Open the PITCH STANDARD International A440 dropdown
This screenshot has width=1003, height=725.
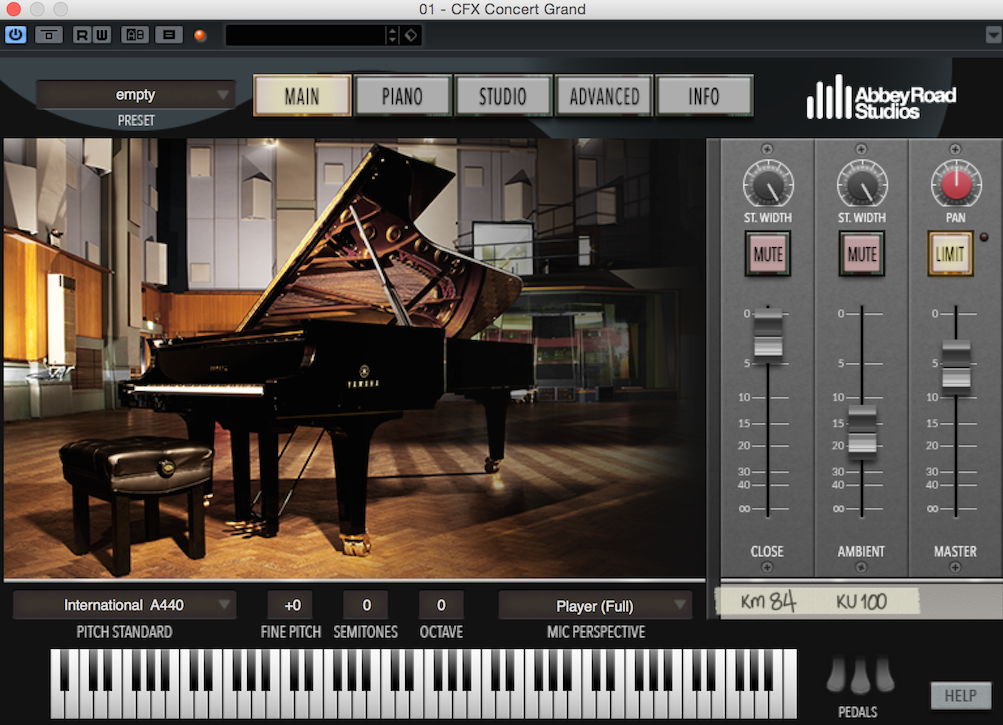[124, 605]
